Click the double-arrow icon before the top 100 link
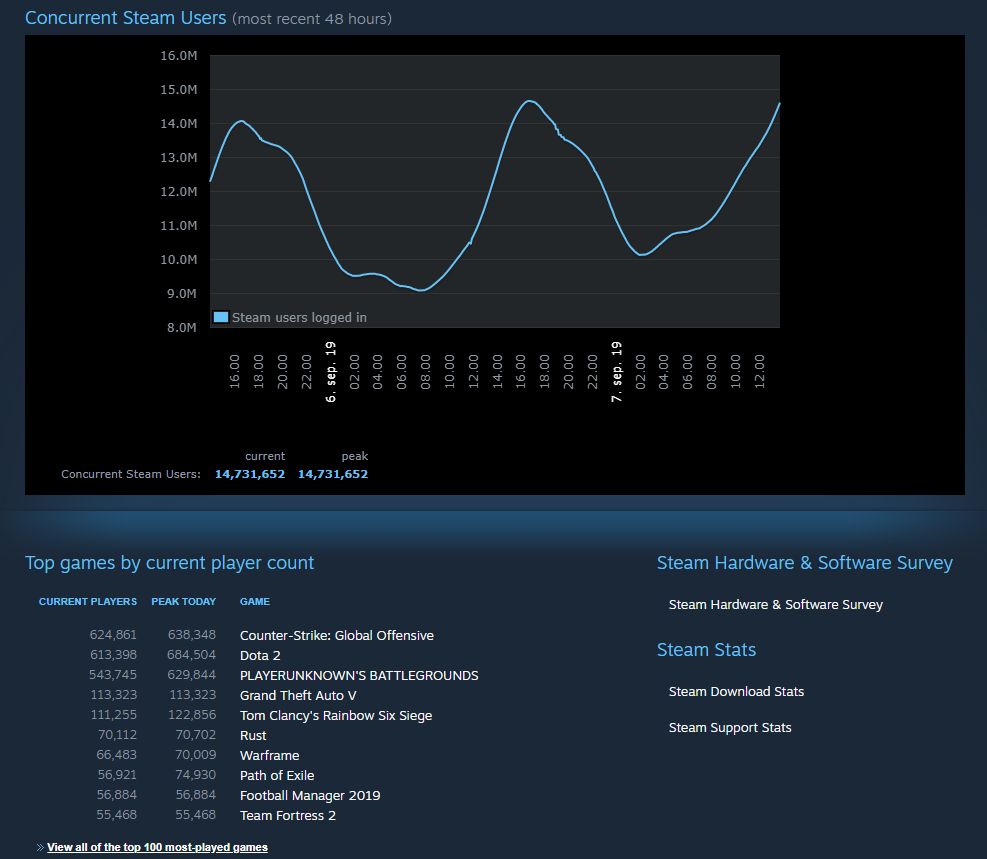 pyautogui.click(x=40, y=848)
